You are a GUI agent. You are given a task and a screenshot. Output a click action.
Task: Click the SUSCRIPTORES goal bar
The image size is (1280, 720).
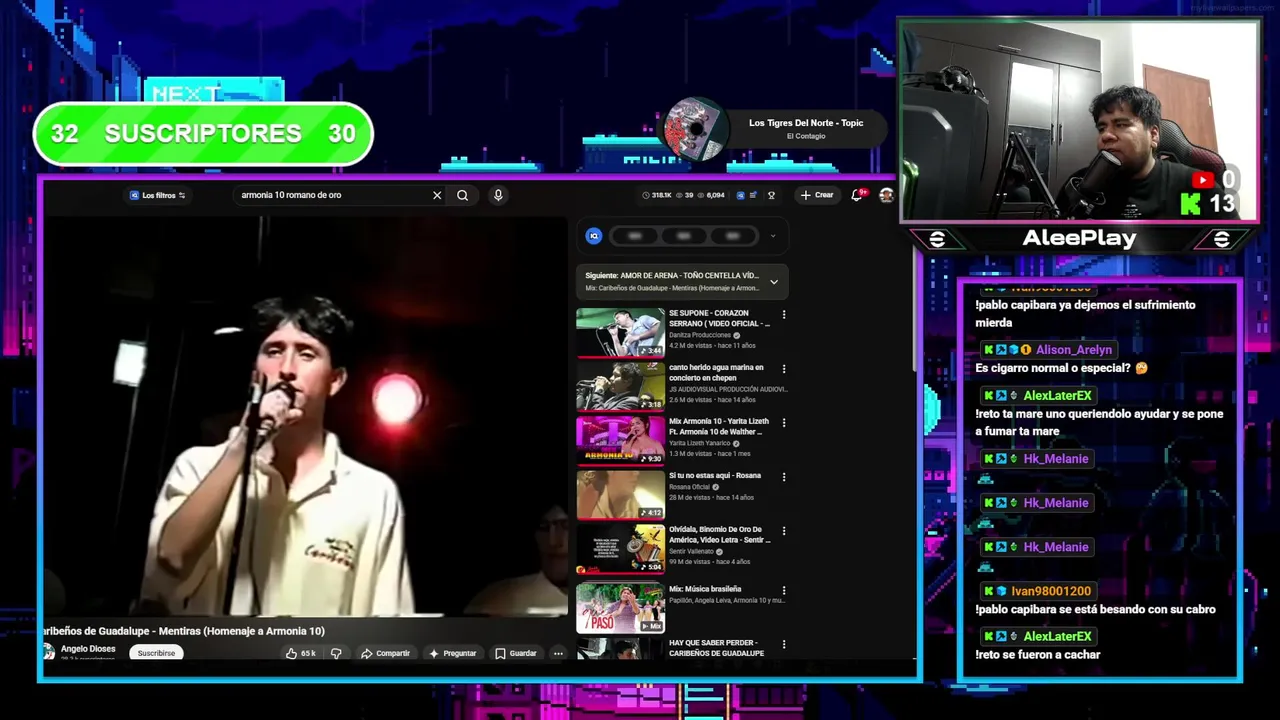pyautogui.click(x=203, y=133)
